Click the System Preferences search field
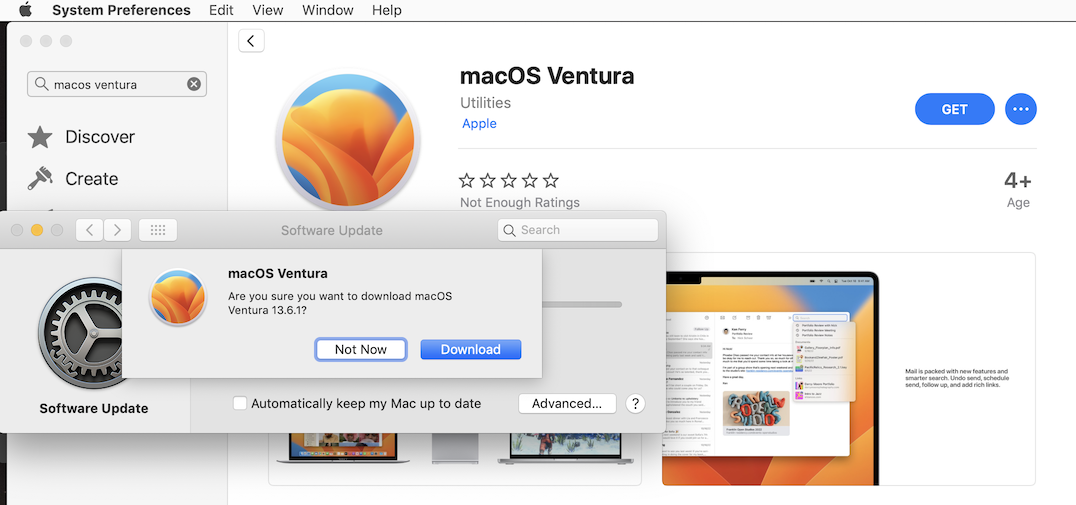1076x505 pixels. [578, 230]
